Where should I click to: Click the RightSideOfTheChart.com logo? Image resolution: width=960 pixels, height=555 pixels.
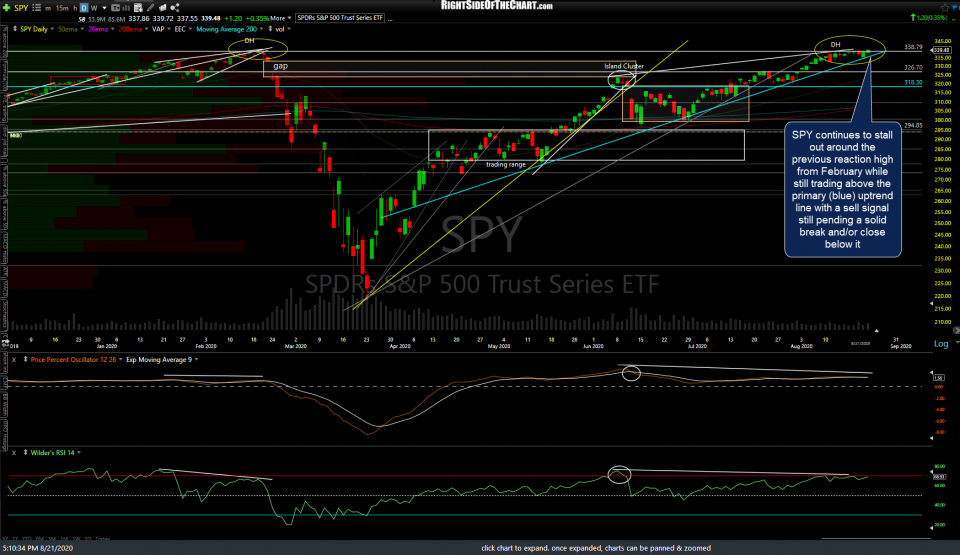[497, 6]
